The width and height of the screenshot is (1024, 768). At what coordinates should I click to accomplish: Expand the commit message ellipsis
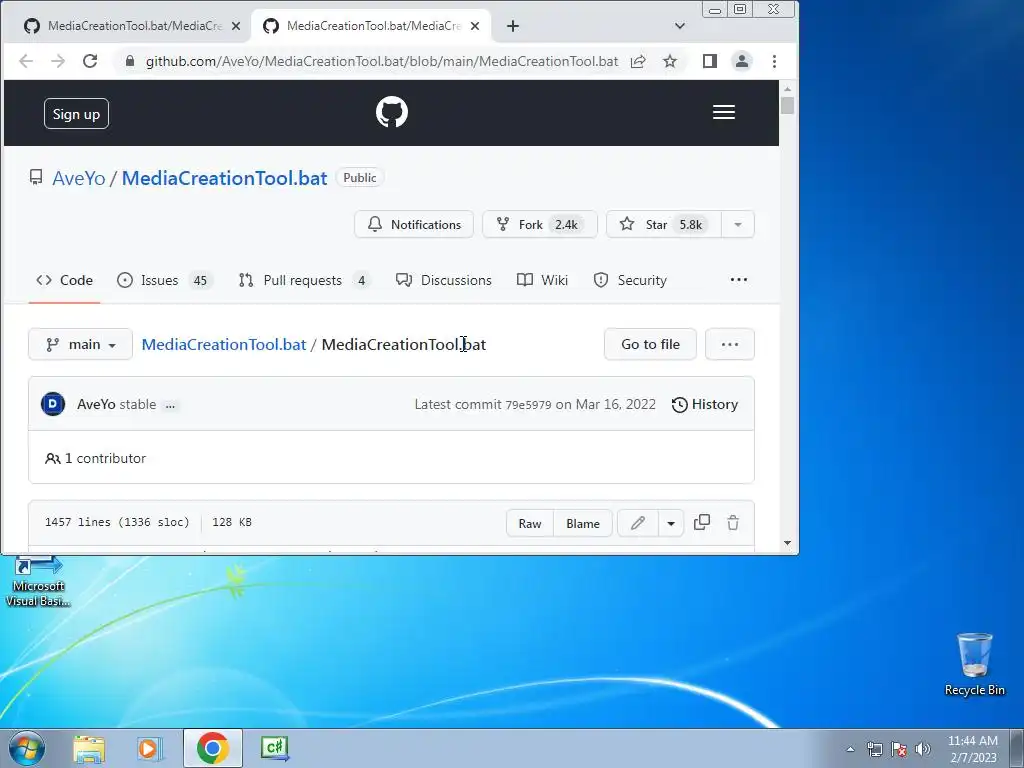tap(170, 406)
